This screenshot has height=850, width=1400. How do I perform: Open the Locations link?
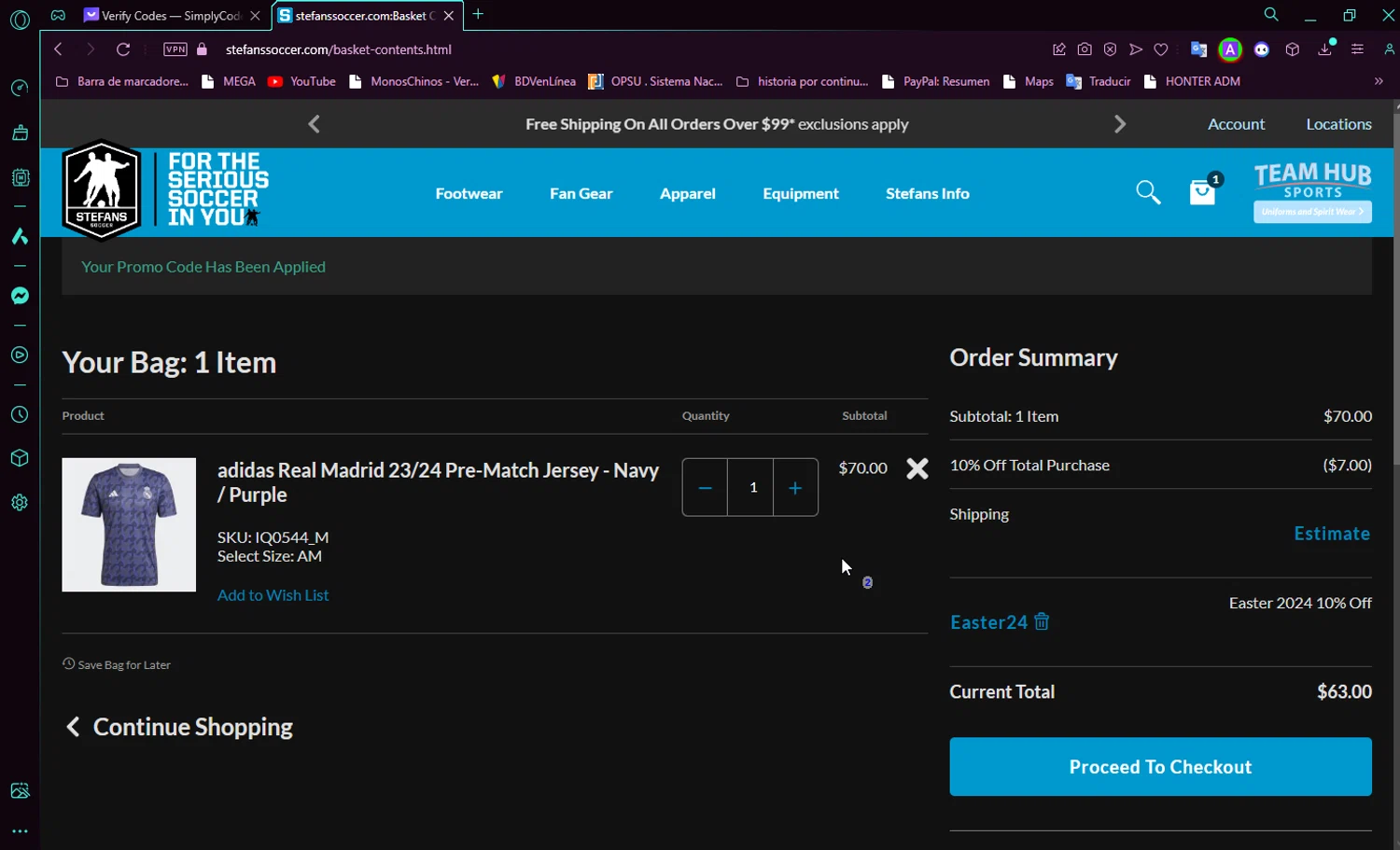(x=1338, y=124)
